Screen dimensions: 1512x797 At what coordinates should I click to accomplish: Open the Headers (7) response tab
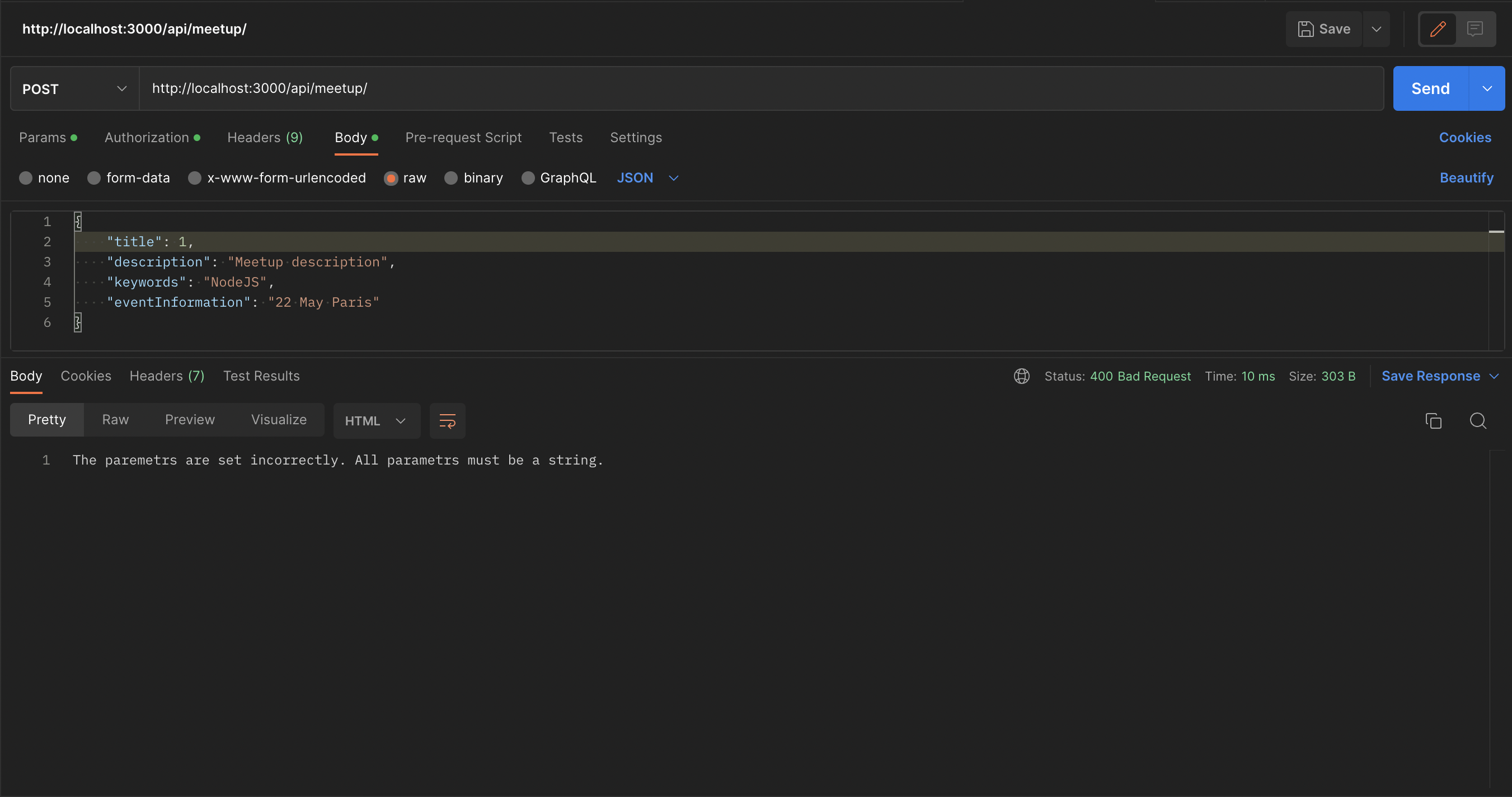tap(166, 376)
